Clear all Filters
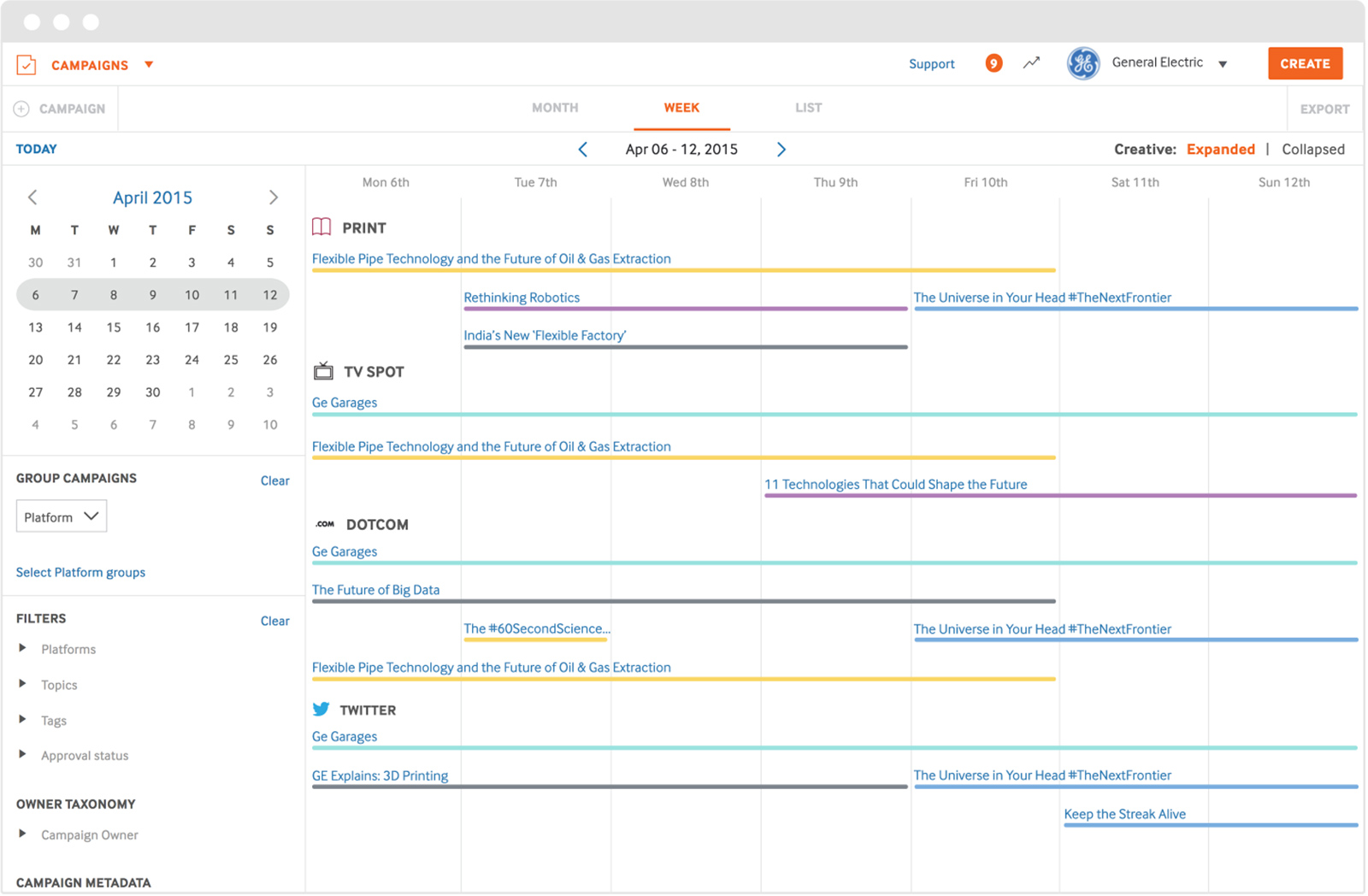The height and width of the screenshot is (896, 1368). click(x=274, y=621)
